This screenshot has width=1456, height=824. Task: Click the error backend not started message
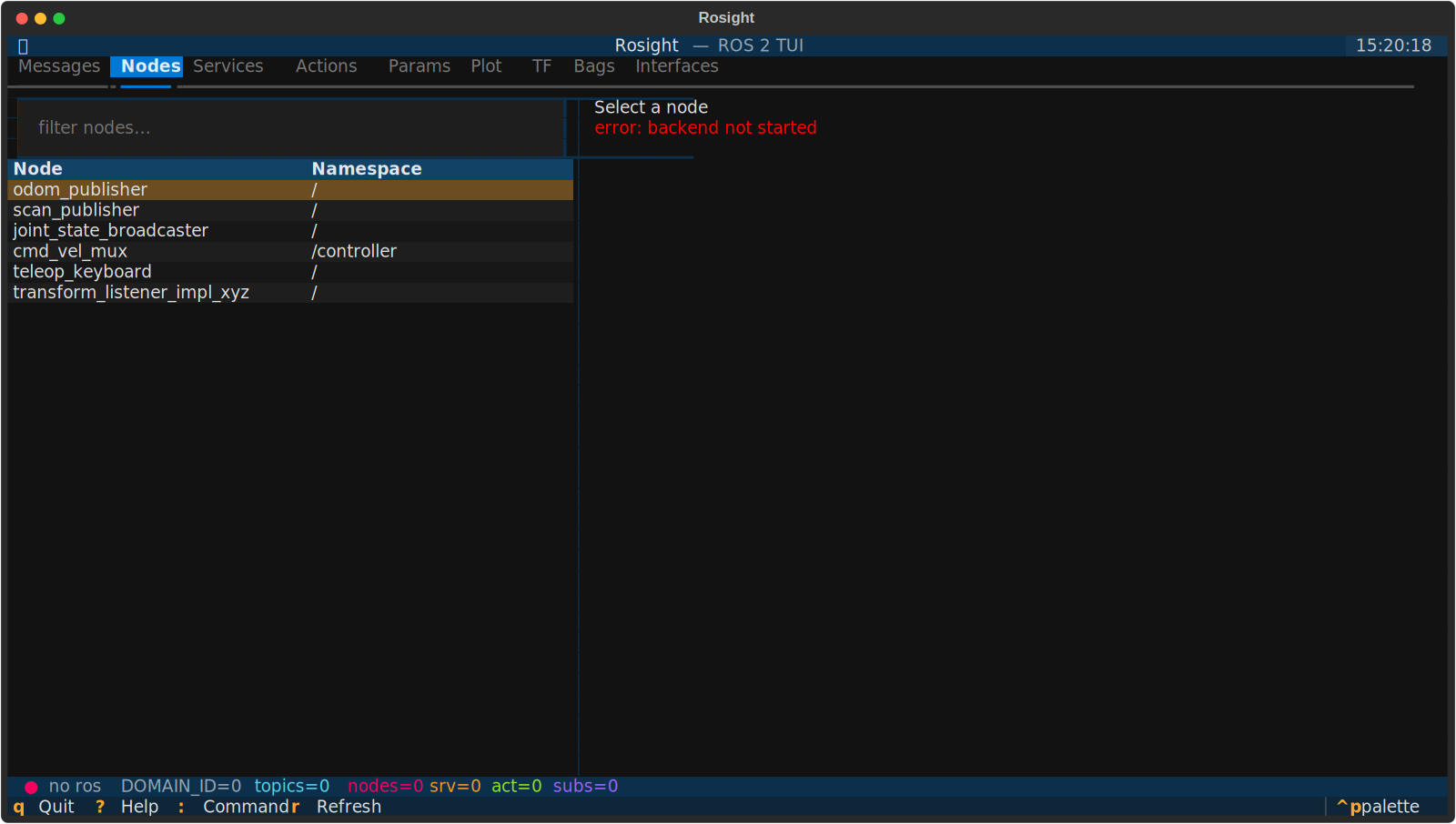tap(705, 128)
